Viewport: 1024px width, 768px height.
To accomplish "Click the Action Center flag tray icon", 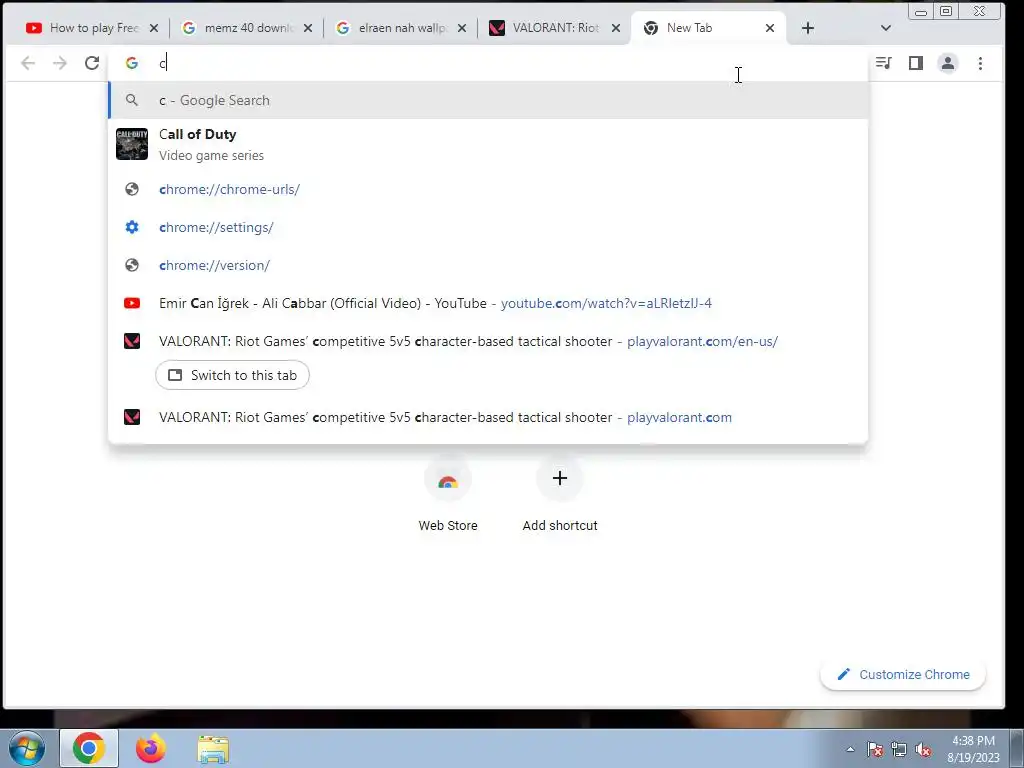I will (x=875, y=750).
